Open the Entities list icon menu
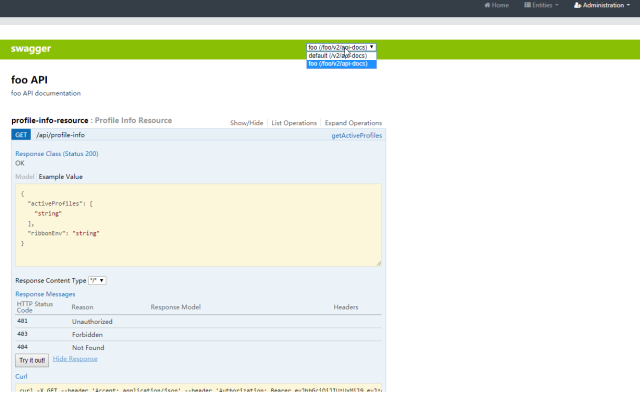Screen dimensions: 640x398 coord(527,5)
